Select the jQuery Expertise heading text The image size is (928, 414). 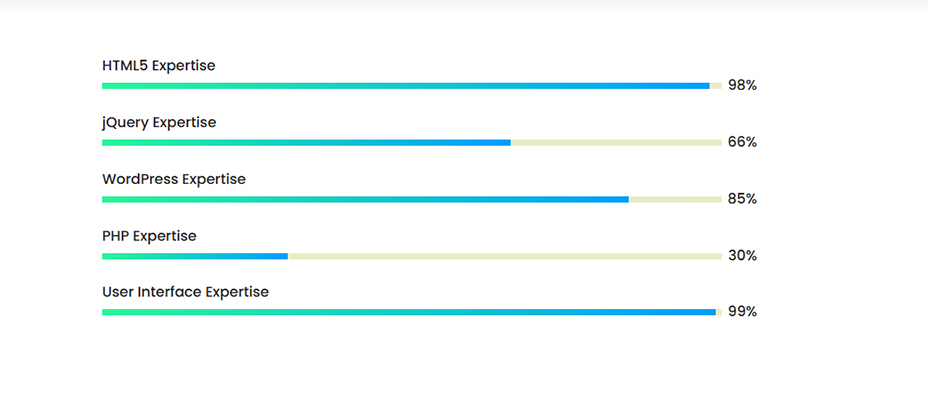[x=159, y=123]
